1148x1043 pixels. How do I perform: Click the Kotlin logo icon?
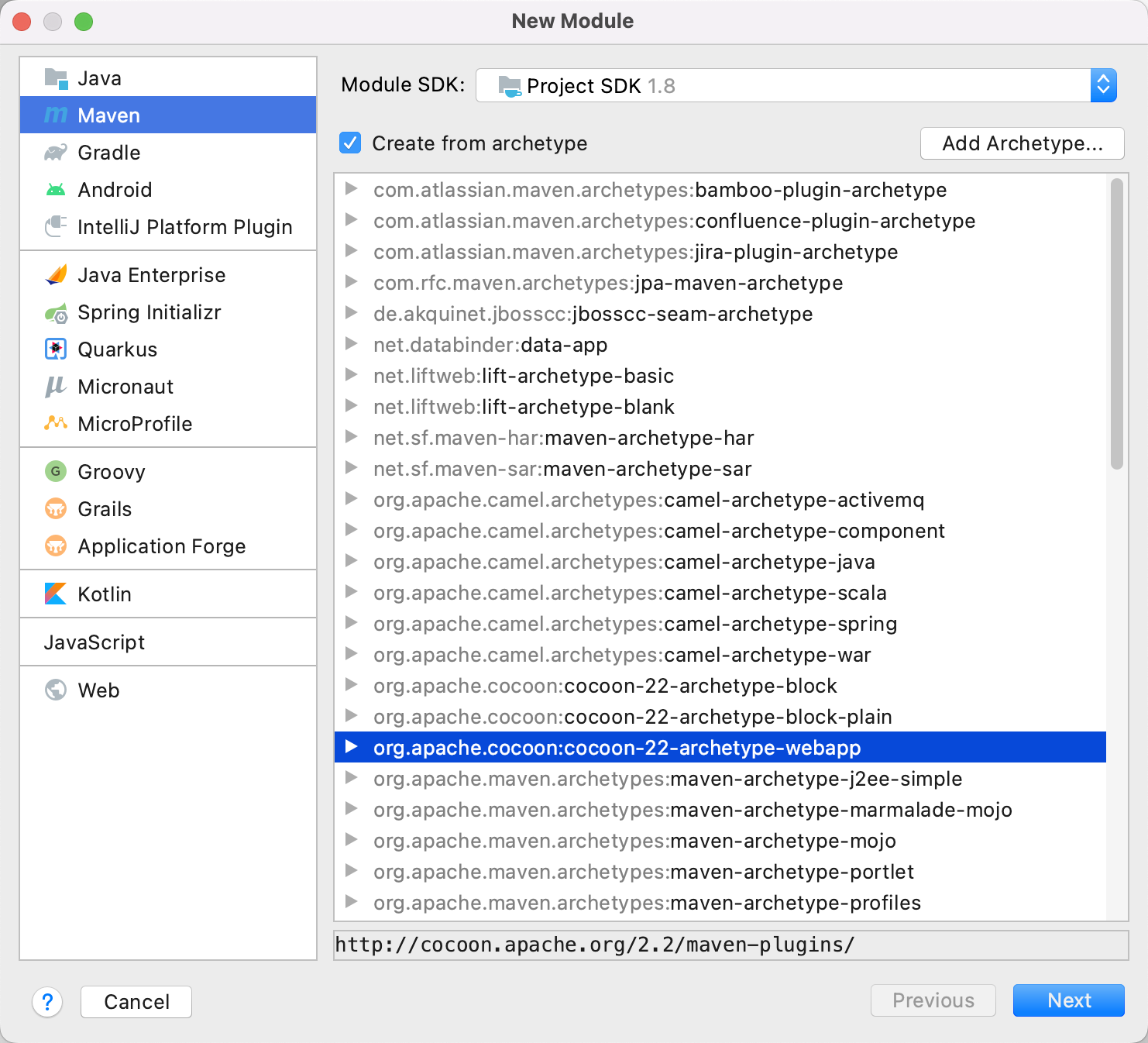click(x=56, y=594)
